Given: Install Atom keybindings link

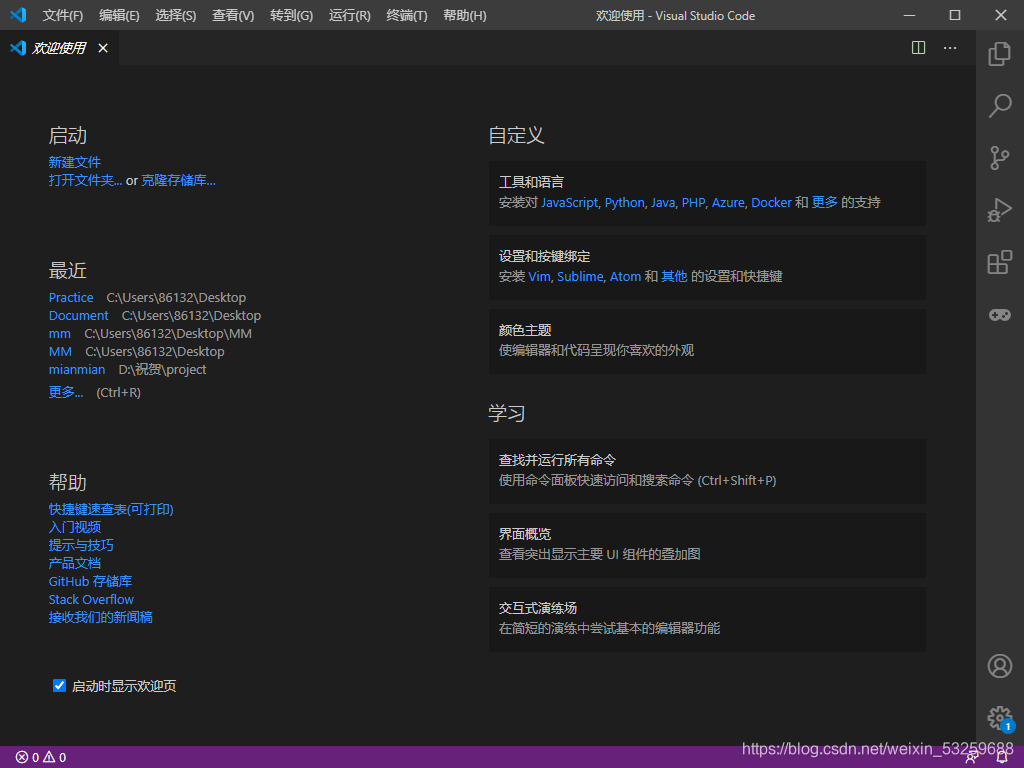Looking at the screenshot, I should coord(625,276).
